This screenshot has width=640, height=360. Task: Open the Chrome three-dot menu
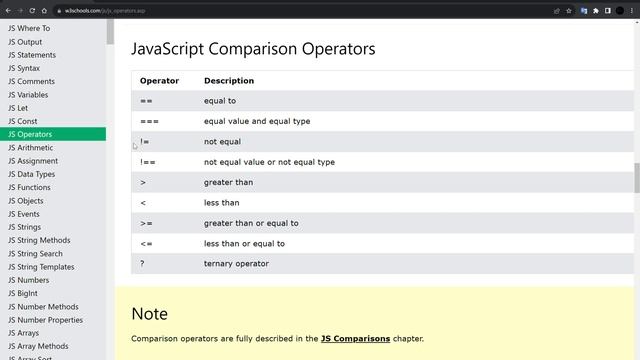(631, 11)
